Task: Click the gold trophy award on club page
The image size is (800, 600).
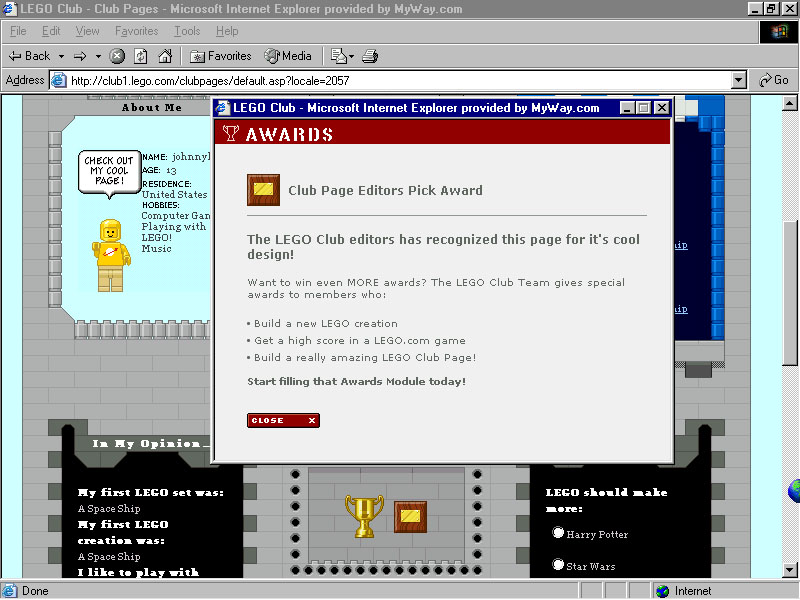Action: [x=364, y=516]
